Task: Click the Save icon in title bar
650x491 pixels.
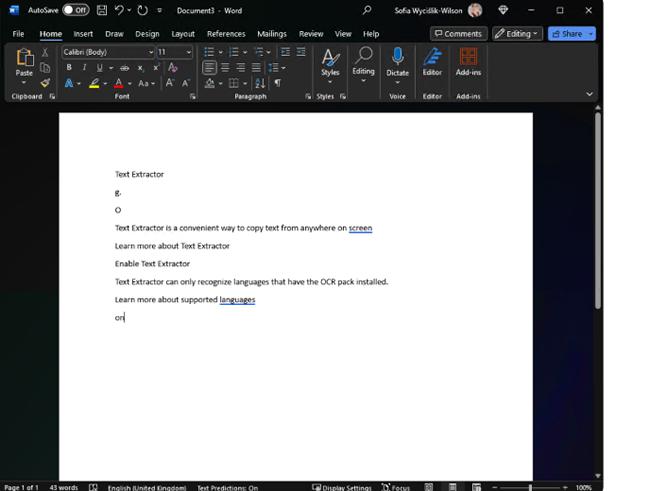Action: (x=101, y=10)
